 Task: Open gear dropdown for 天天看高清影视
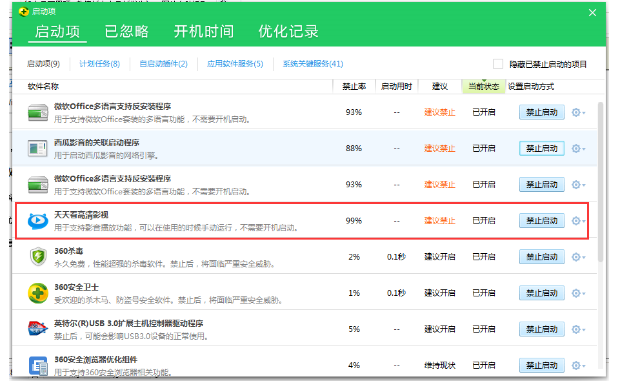[578, 221]
